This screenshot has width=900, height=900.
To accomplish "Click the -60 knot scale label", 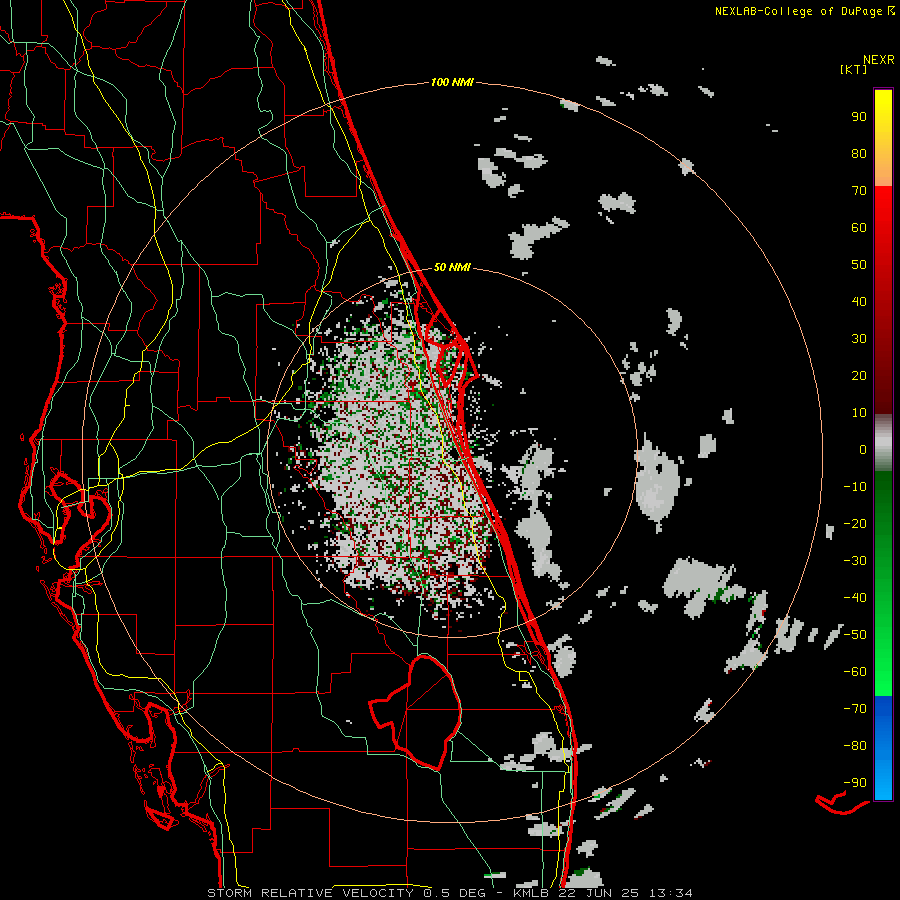I will pos(855,672).
